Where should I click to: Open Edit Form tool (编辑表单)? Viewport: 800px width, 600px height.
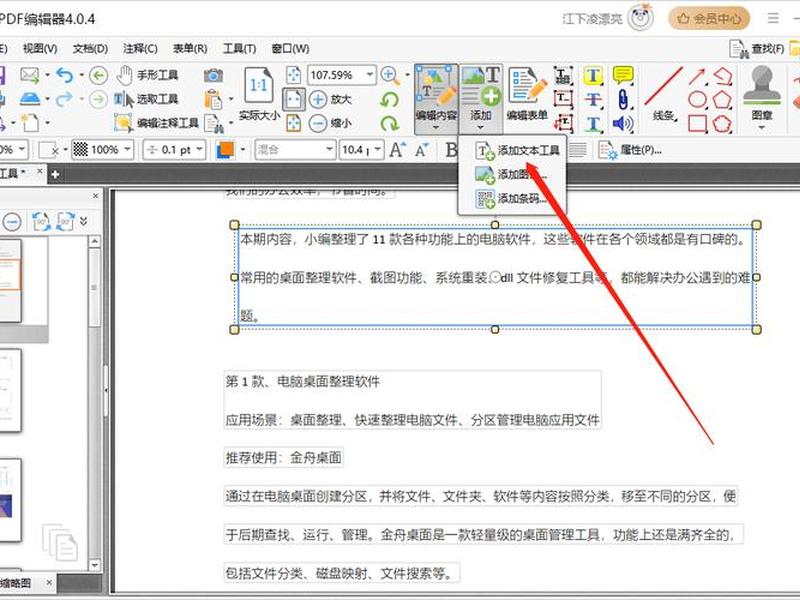click(527, 95)
